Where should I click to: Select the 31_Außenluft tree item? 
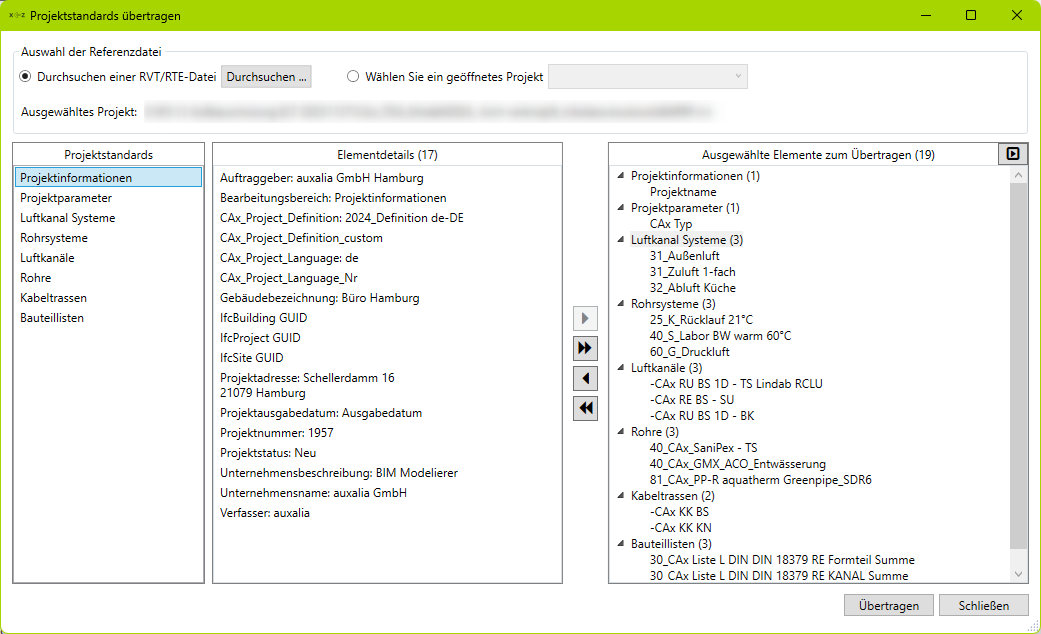pos(684,256)
